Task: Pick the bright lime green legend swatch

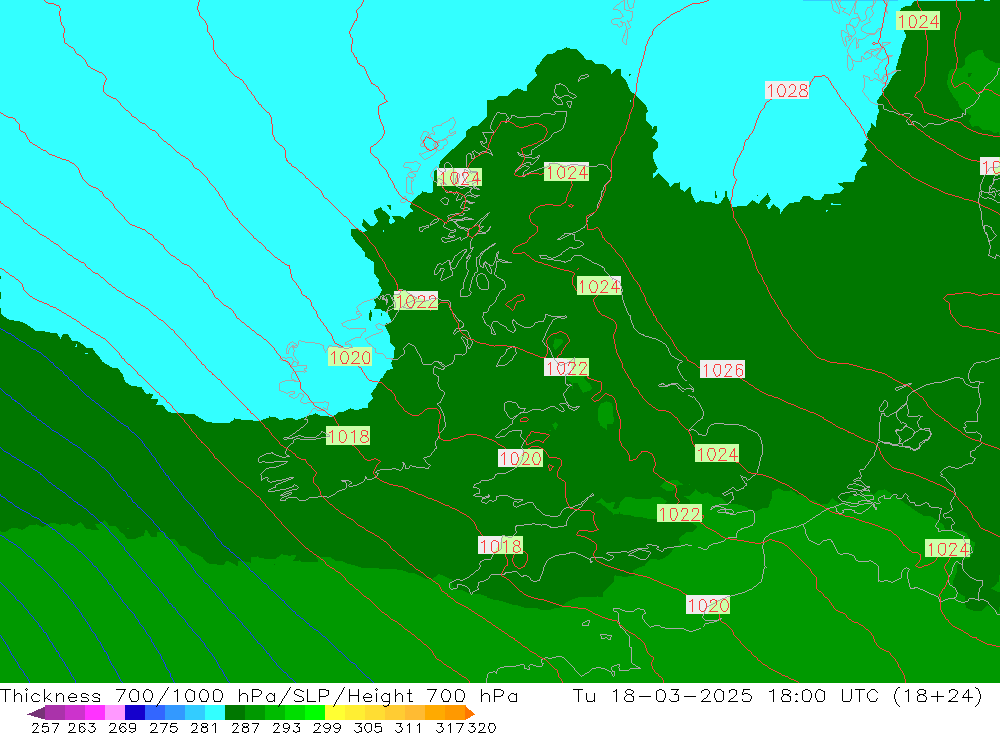Action: (x=315, y=713)
